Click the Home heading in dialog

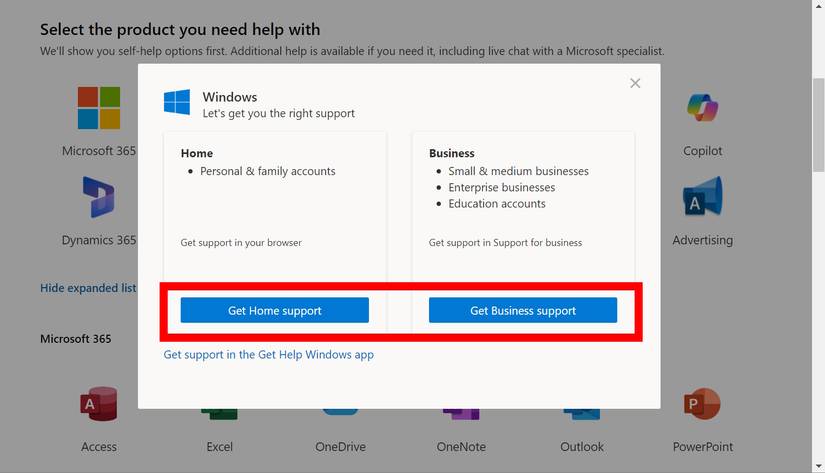click(x=197, y=153)
